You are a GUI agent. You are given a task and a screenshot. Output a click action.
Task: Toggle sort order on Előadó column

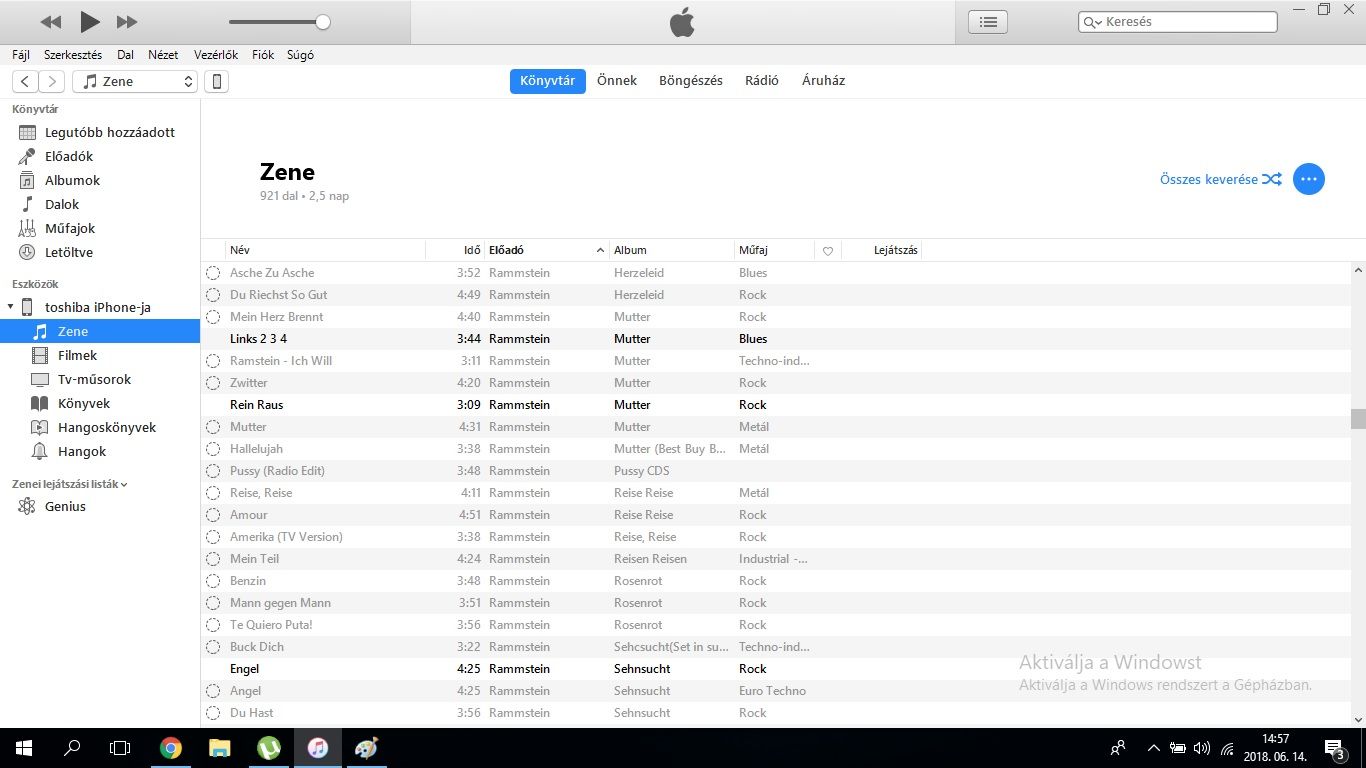coord(547,250)
